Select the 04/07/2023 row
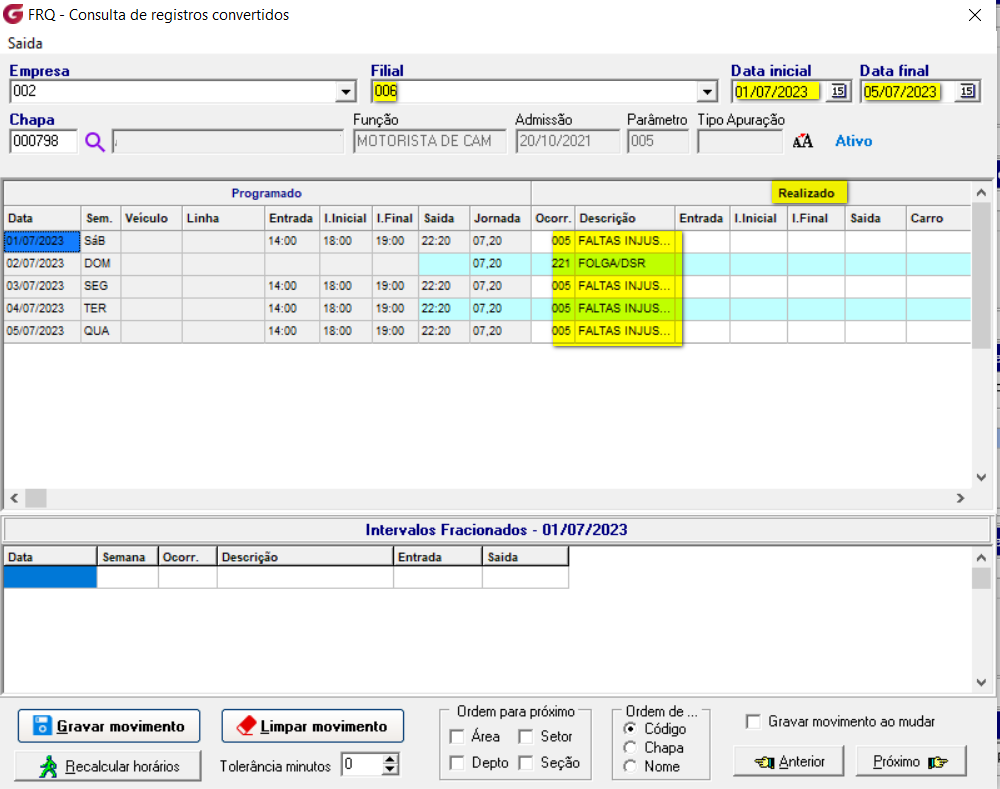 point(487,309)
